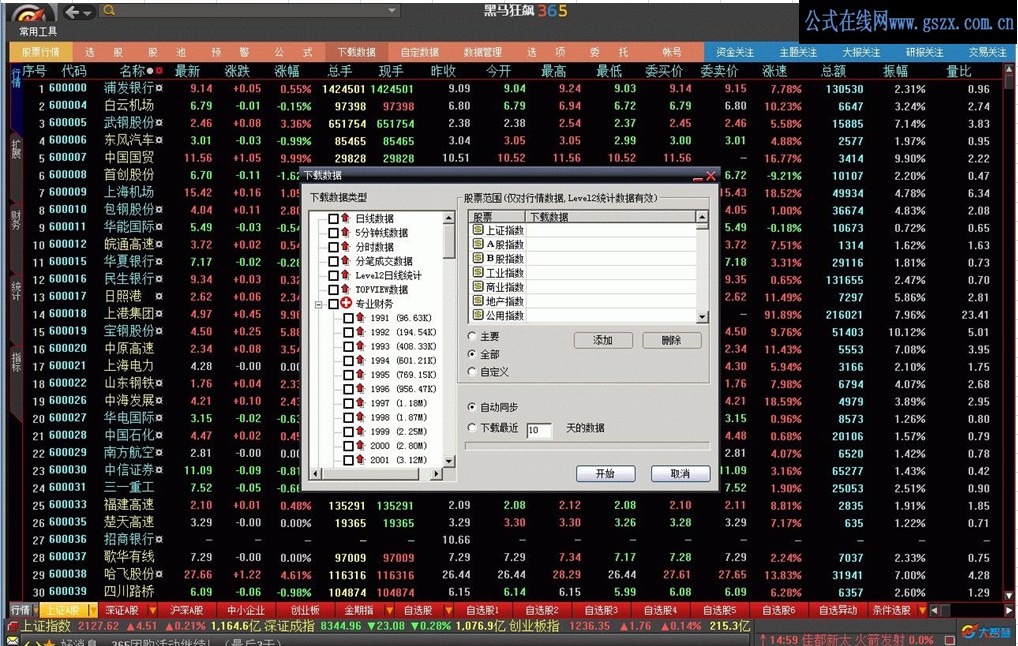Click the S icon for B股指数
The image size is (1018, 646).
click(478, 258)
